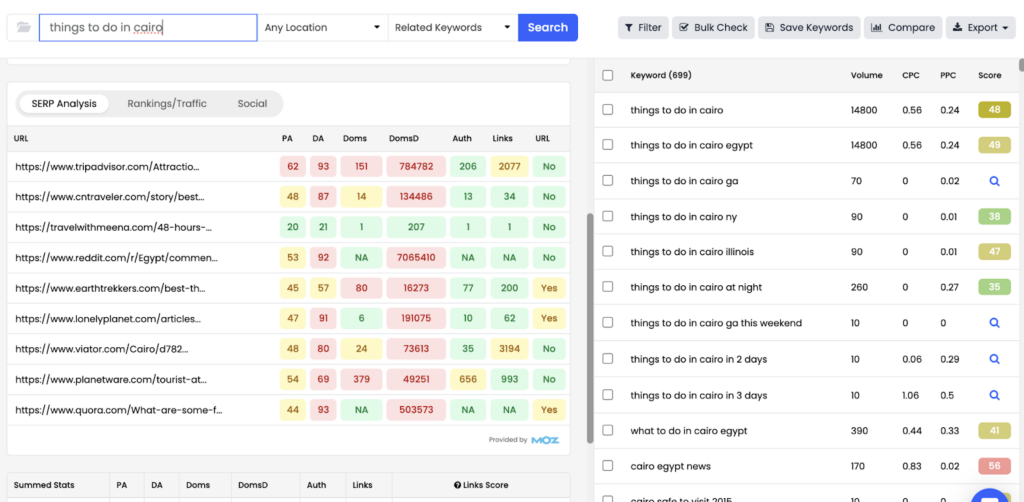Click the DA column header in SERP table
Viewport: 1024px width, 502px height.
point(318,138)
